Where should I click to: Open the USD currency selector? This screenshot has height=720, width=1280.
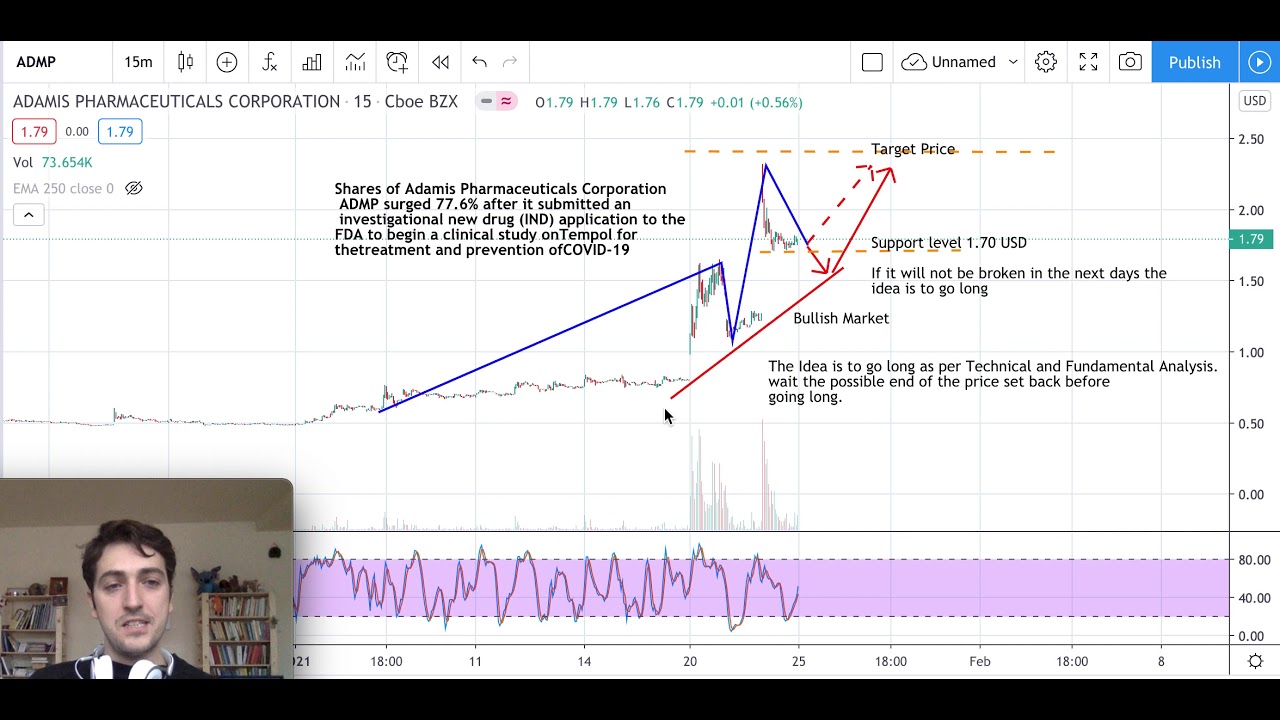[1254, 100]
